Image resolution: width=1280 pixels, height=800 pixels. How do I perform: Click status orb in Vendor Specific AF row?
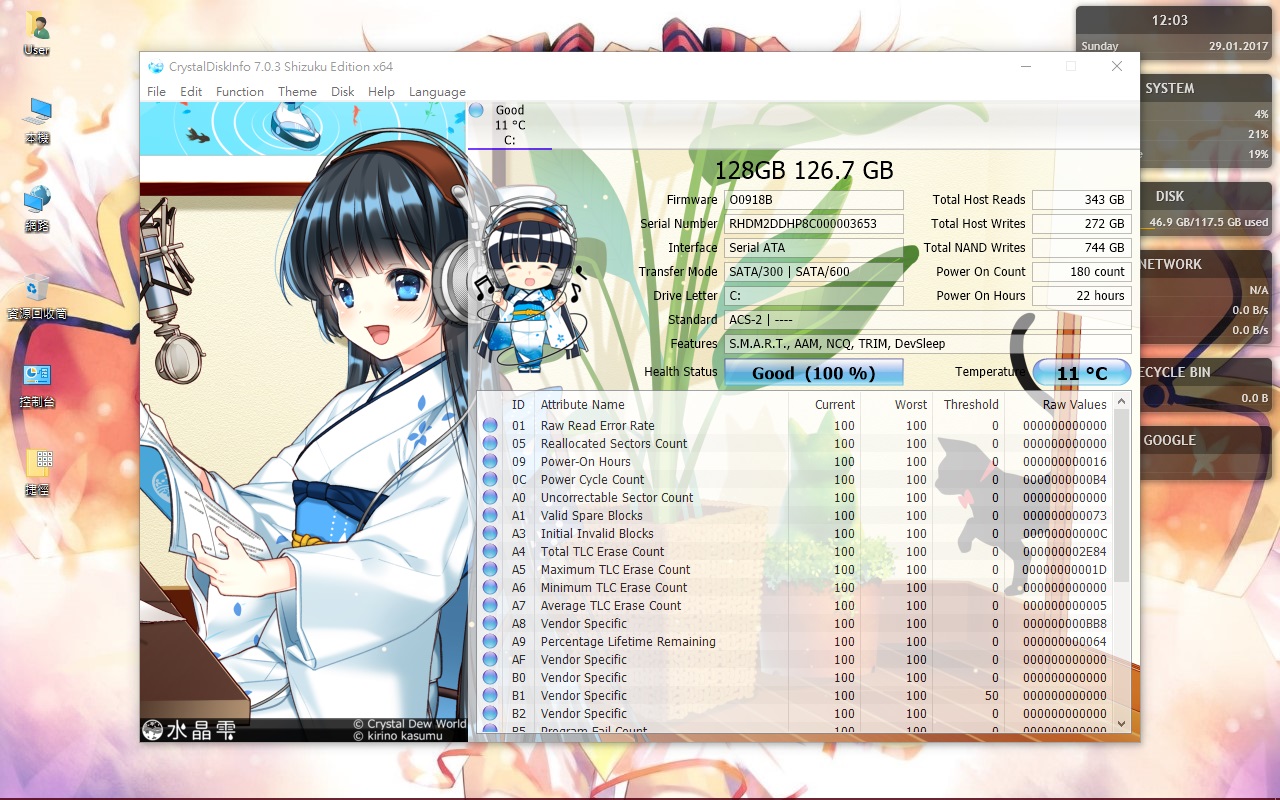[490, 660]
